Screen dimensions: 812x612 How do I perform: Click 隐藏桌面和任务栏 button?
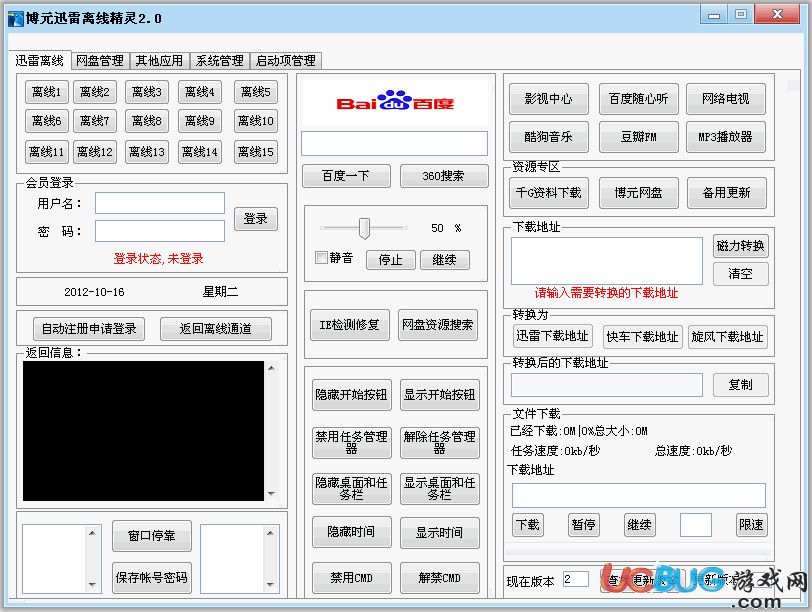coord(352,489)
